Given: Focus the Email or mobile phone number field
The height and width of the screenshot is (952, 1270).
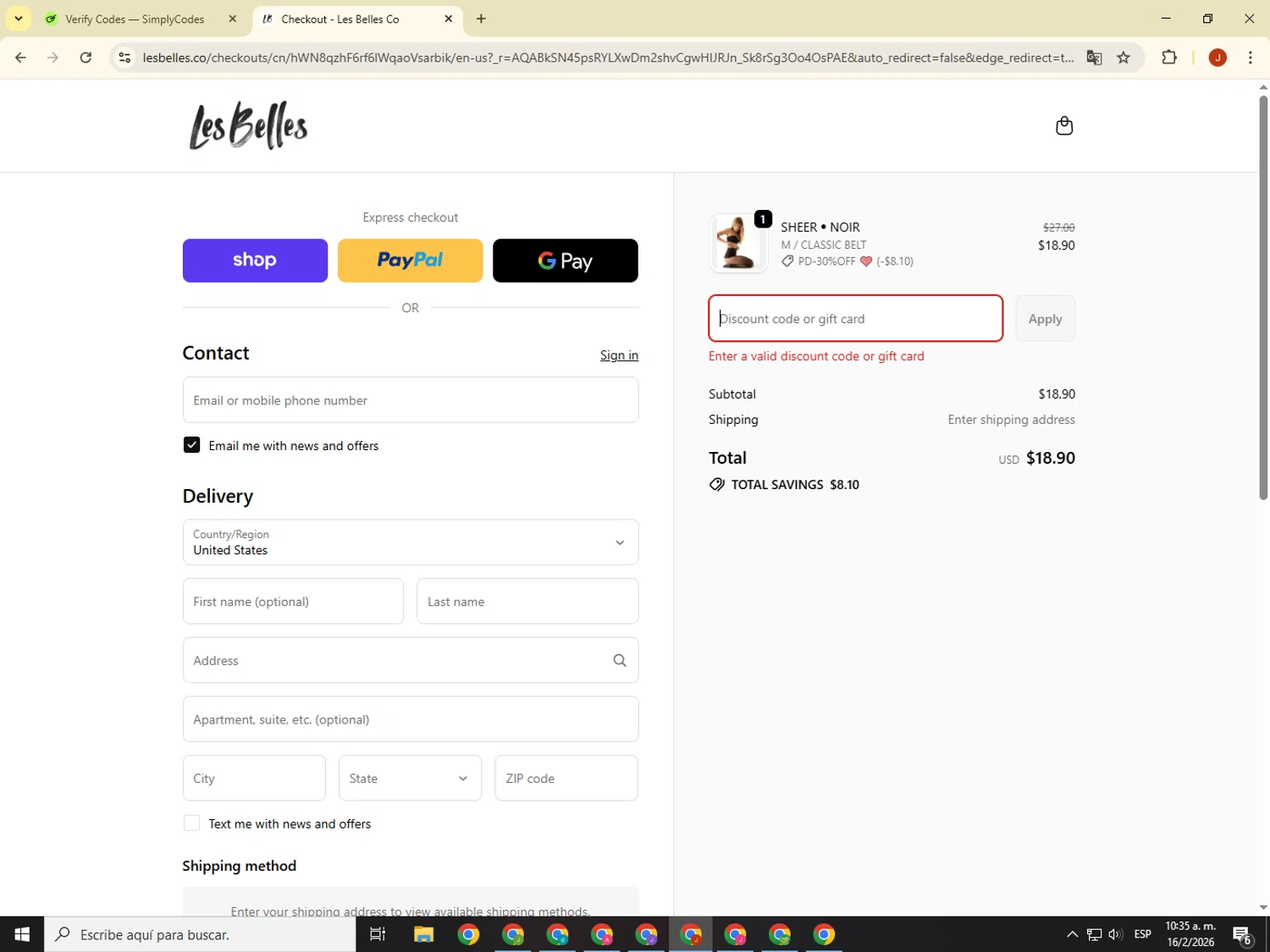Looking at the screenshot, I should pos(411,400).
